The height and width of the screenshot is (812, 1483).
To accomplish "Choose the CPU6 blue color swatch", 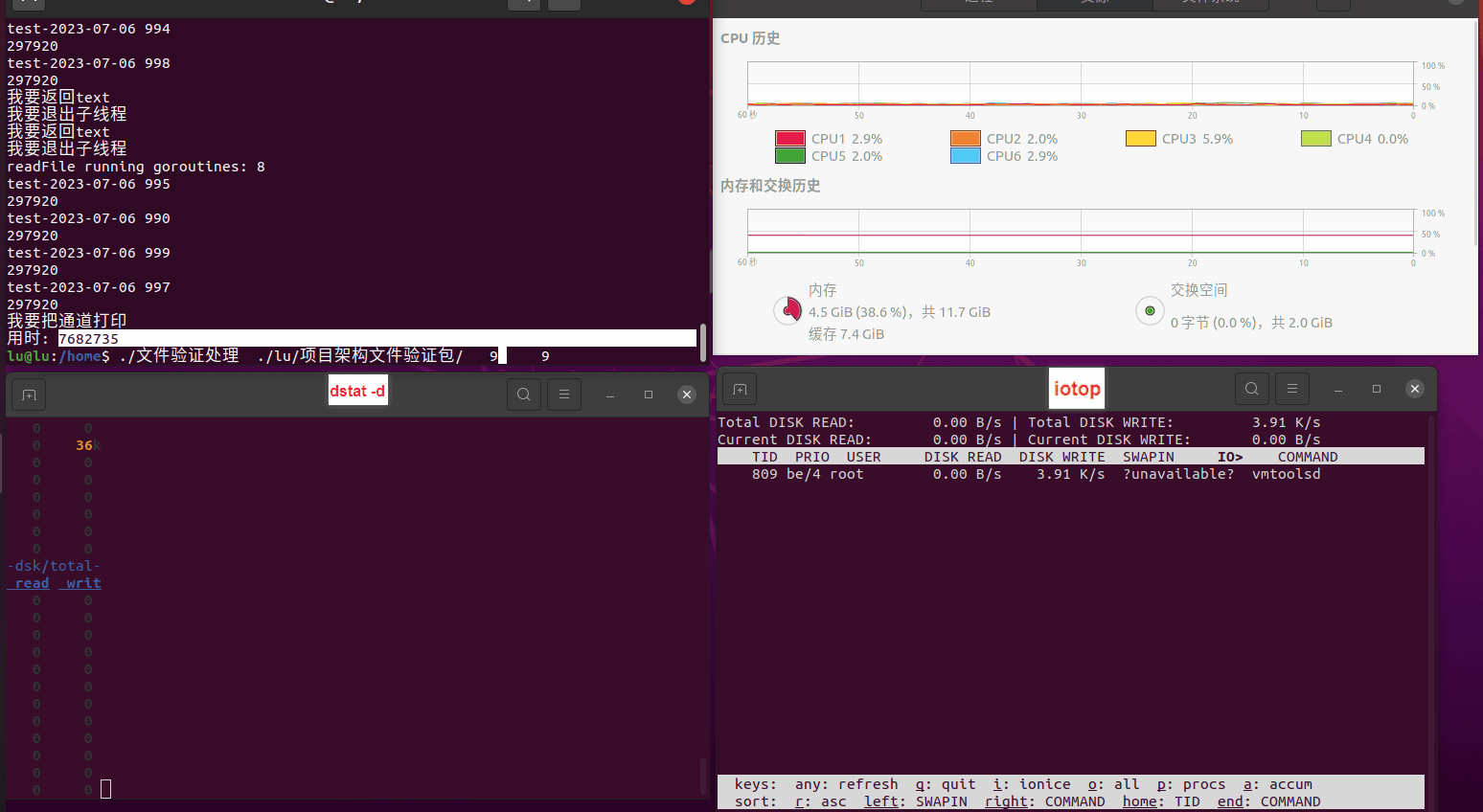I will (966, 156).
